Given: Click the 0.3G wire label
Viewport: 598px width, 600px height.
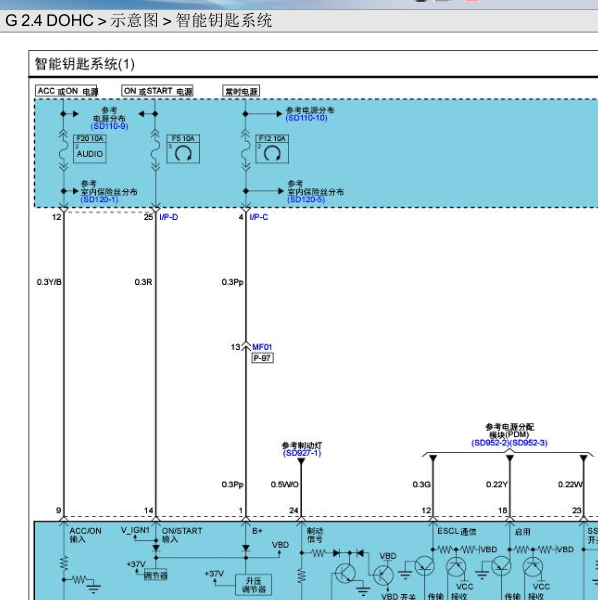Looking at the screenshot, I should [x=422, y=484].
